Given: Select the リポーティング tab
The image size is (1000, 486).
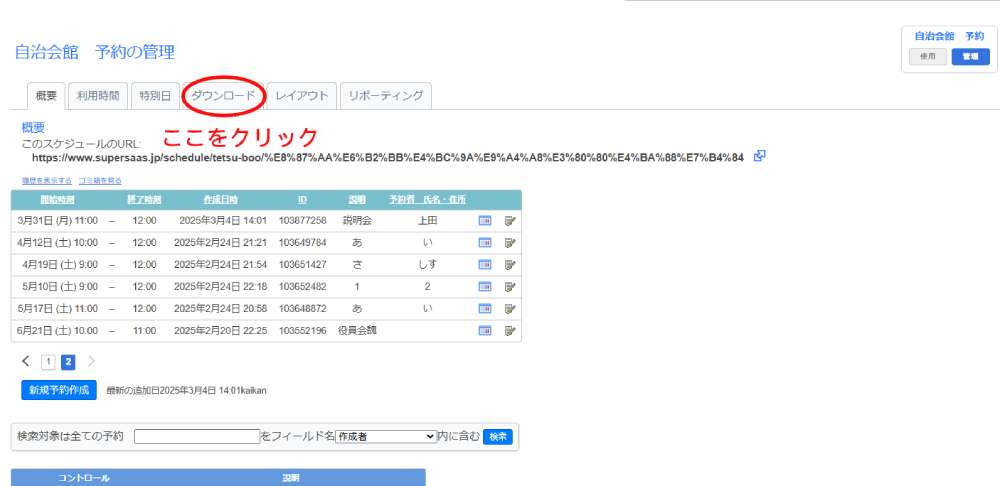Looking at the screenshot, I should [385, 96].
